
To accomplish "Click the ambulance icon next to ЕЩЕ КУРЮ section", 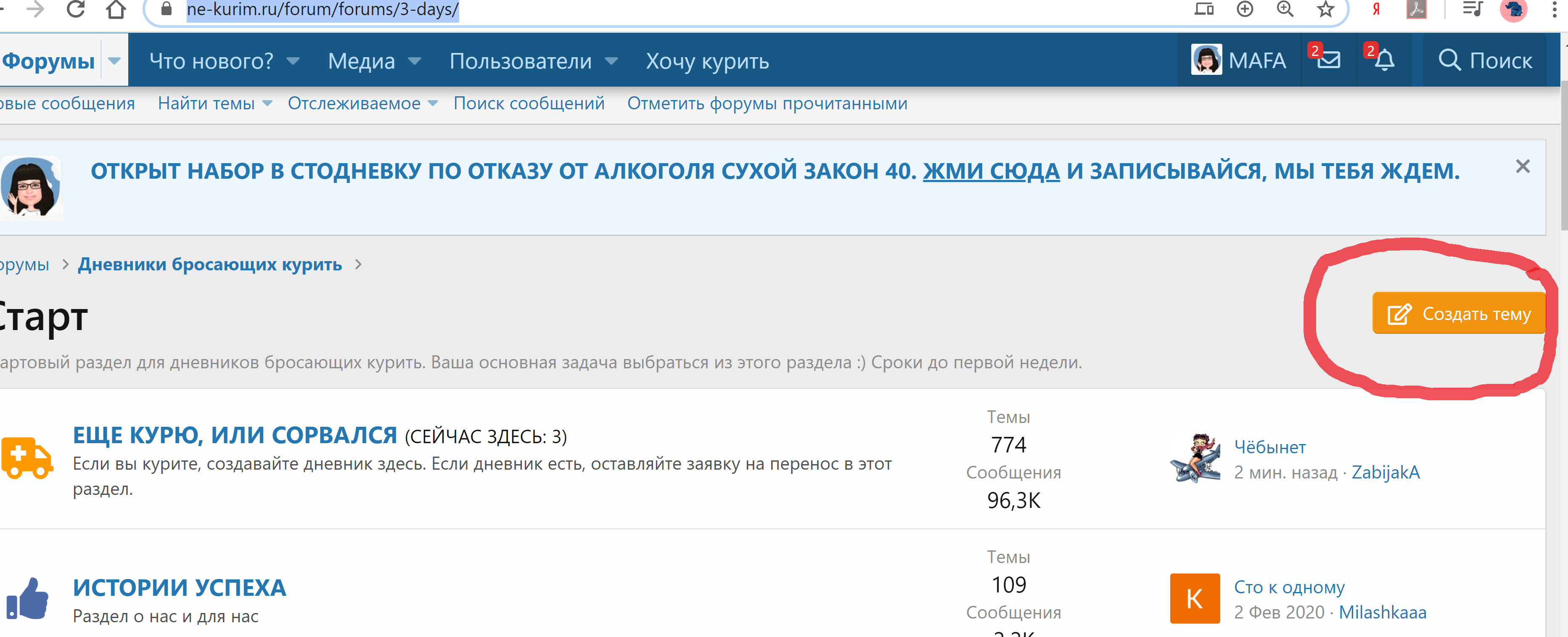I will coord(28,457).
